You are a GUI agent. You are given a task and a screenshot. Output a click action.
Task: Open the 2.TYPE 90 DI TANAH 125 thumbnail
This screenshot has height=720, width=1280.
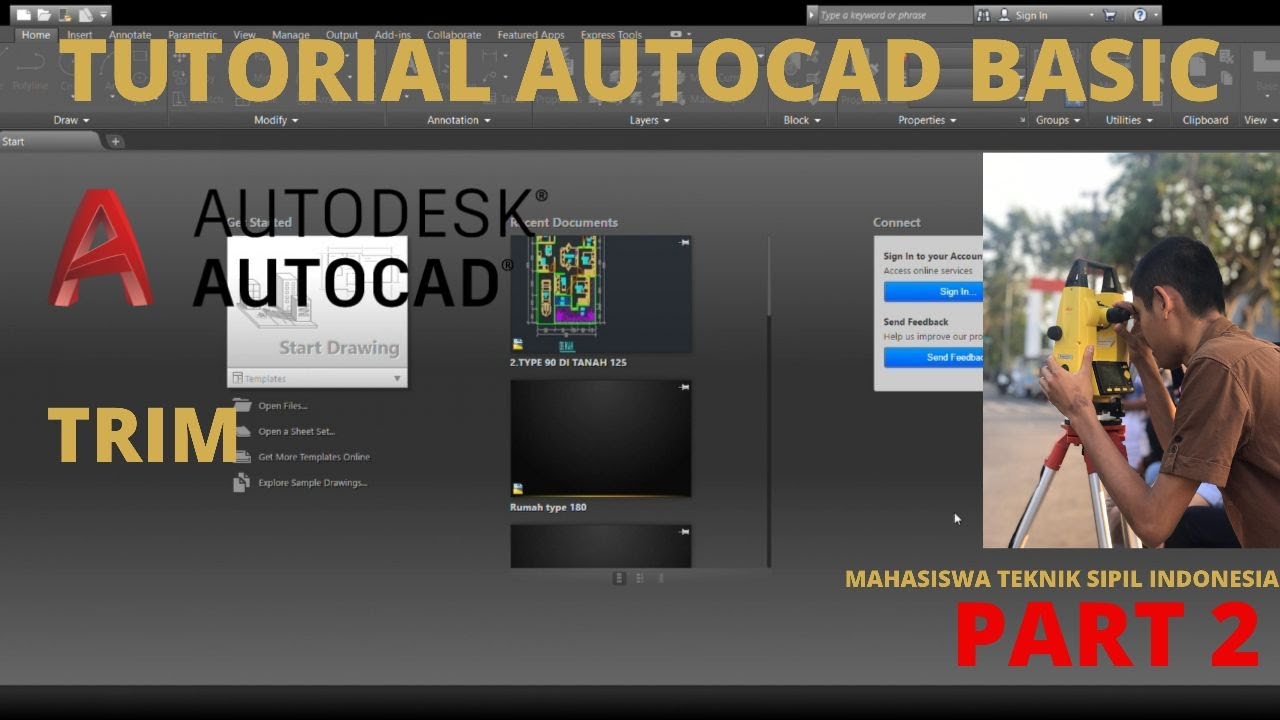pos(600,294)
